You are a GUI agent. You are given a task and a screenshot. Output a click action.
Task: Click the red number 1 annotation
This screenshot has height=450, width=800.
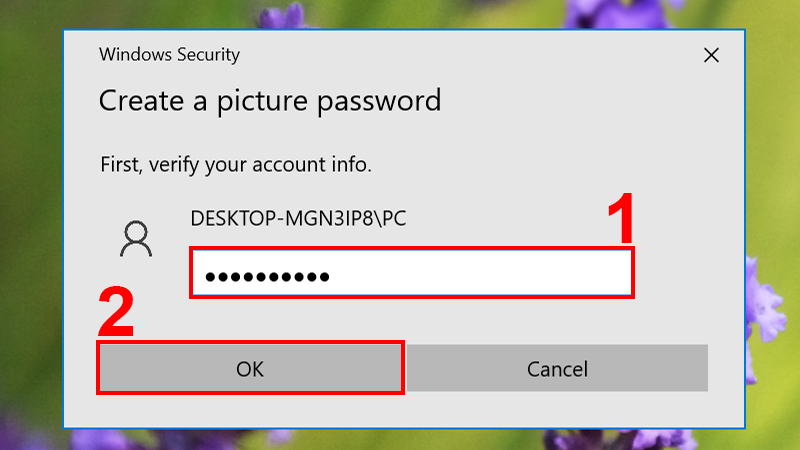tap(621, 218)
